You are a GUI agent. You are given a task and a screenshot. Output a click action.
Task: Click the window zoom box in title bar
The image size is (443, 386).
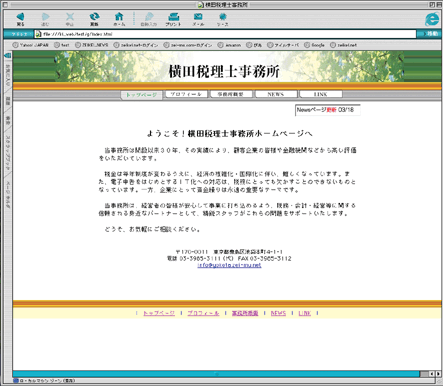pos(432,5)
